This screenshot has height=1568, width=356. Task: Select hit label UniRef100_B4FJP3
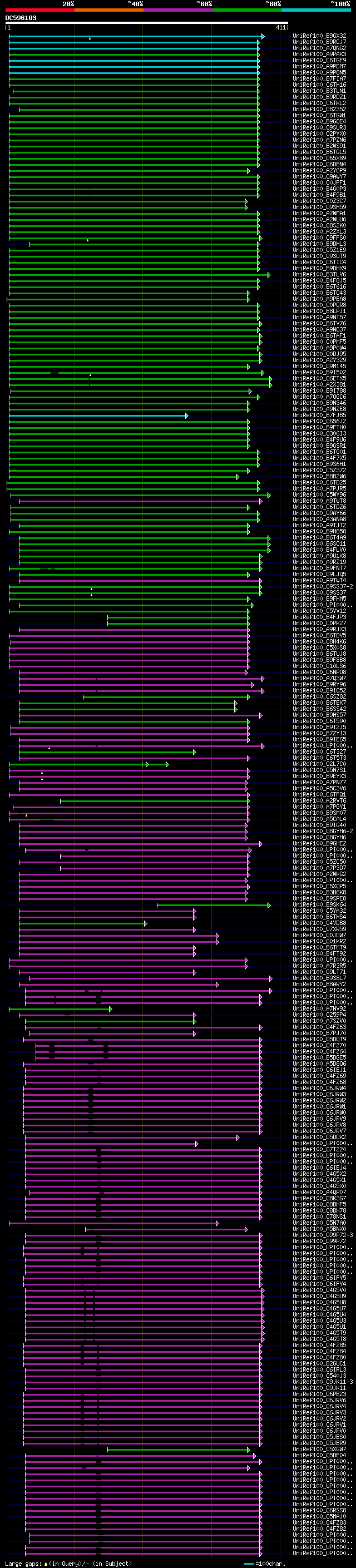coord(319,617)
